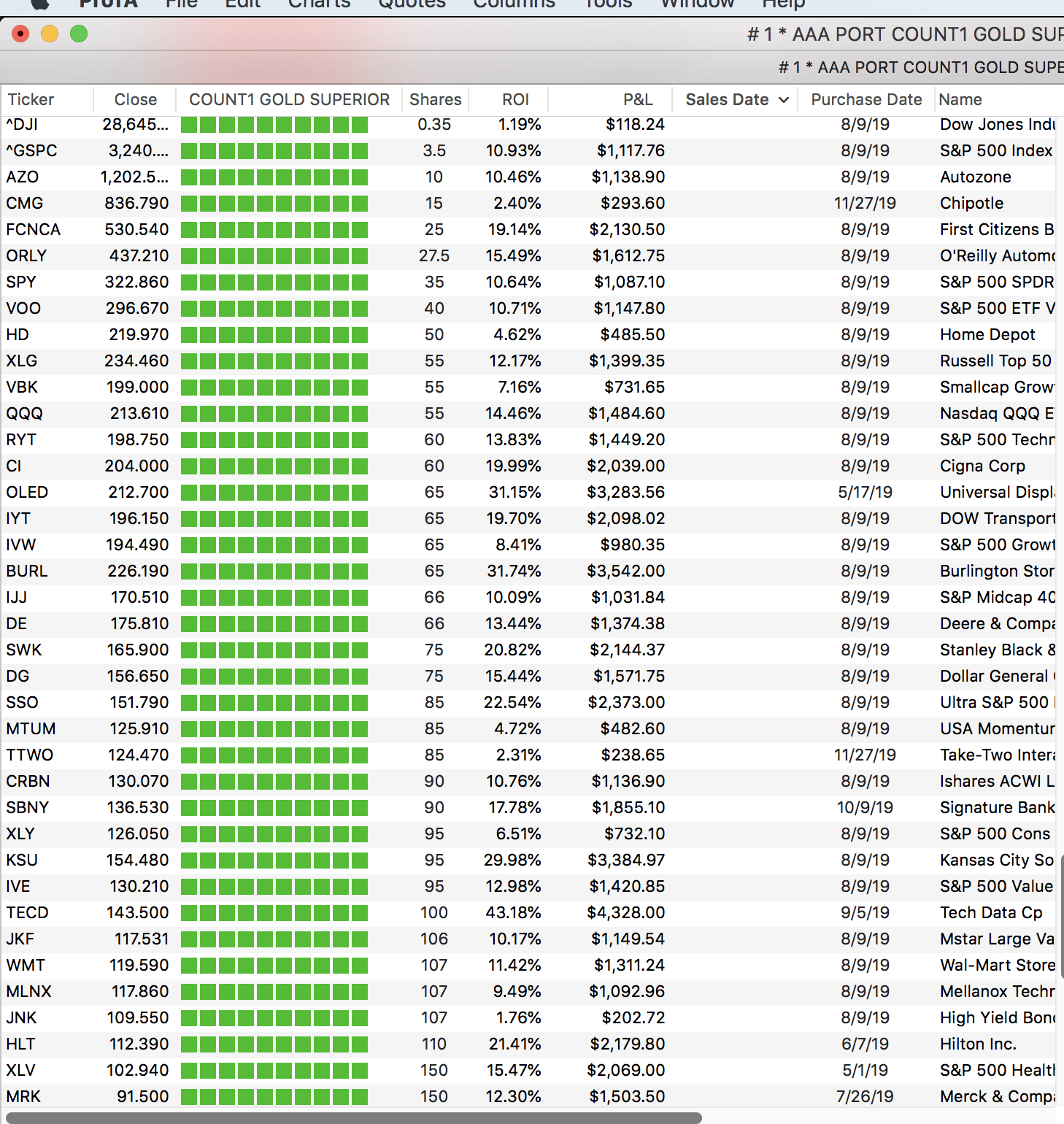
Task: Click the close price 204.000
Action: click(x=136, y=466)
